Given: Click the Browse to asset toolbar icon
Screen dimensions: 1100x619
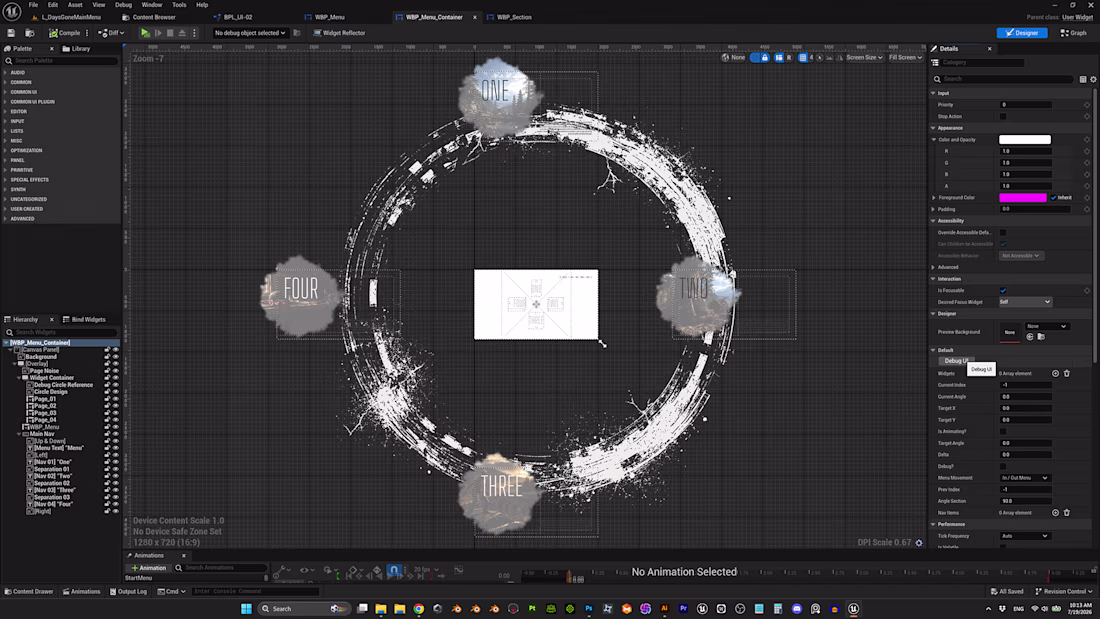Looking at the screenshot, I should click(x=29, y=33).
